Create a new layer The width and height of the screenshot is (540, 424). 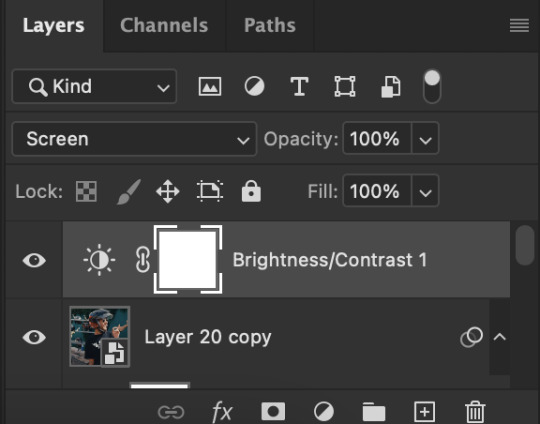[424, 412]
